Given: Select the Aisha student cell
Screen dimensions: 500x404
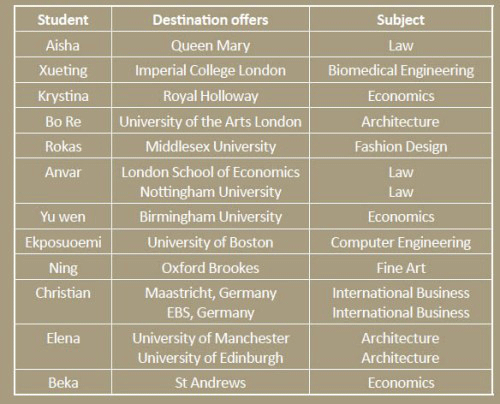Looking at the screenshot, I should 63,45.
